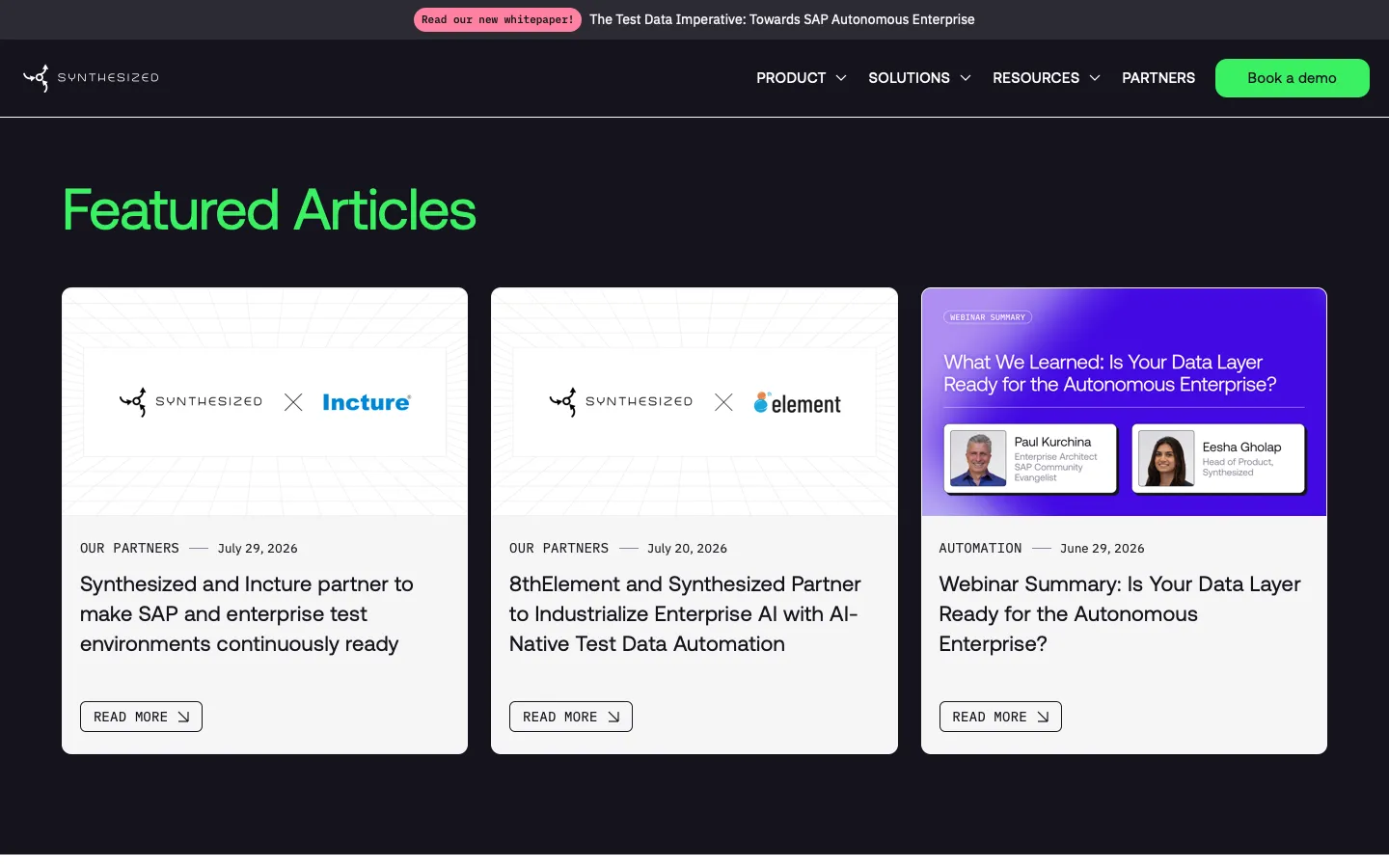Screen dimensions: 1389x868
Task: Click the July 20, 2026 date
Action: pyautogui.click(x=687, y=548)
